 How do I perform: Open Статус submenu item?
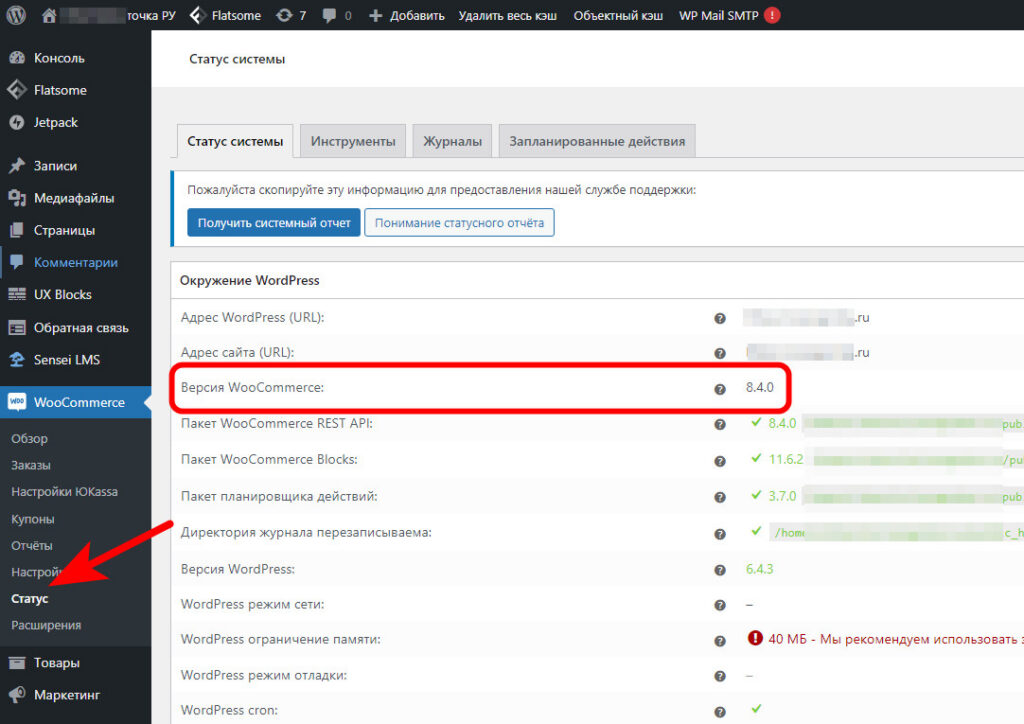tap(29, 599)
